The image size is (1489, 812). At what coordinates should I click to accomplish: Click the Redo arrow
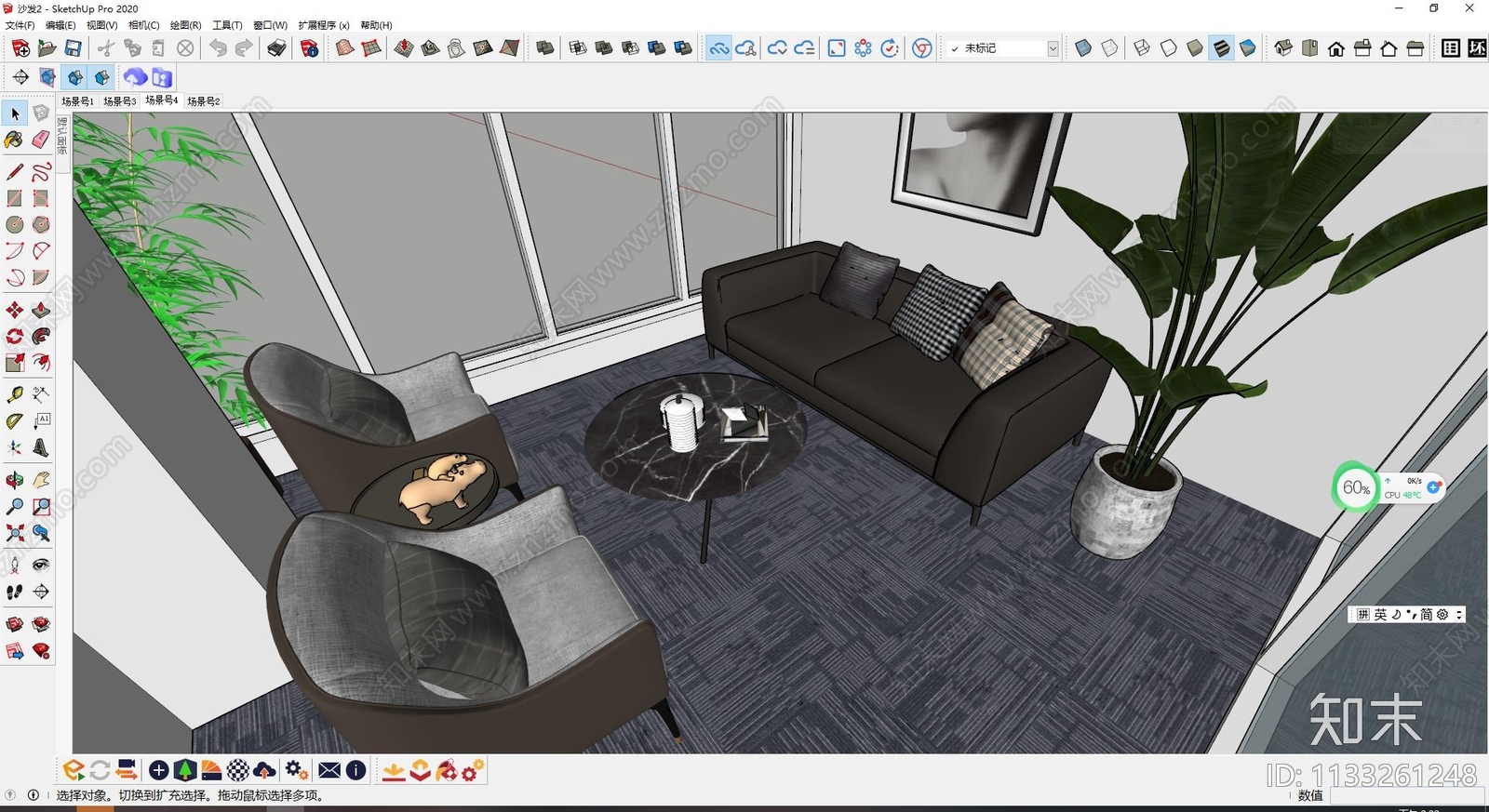point(244,47)
